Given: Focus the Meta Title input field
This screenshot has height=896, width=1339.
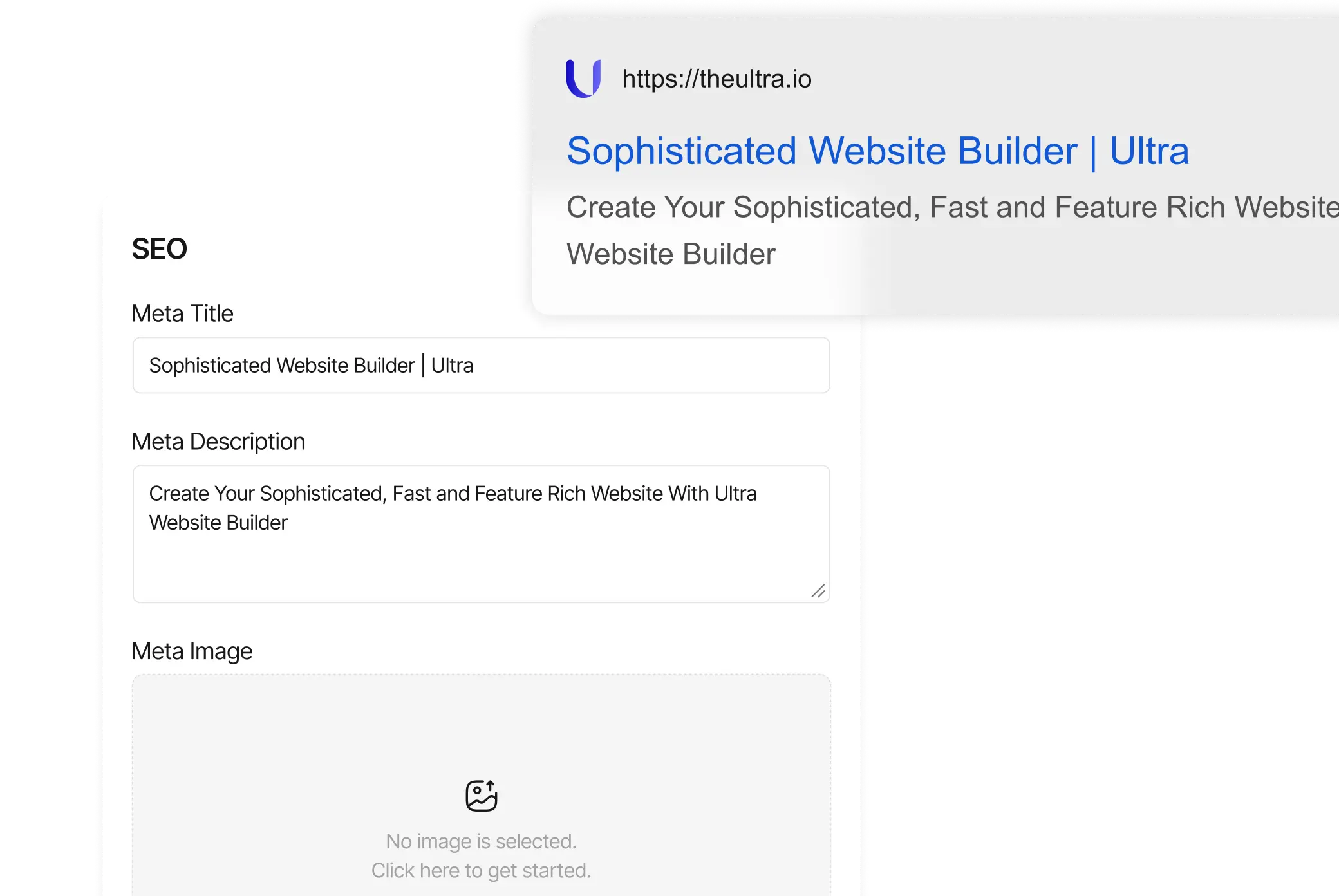Looking at the screenshot, I should pyautogui.click(x=644, y=365).
